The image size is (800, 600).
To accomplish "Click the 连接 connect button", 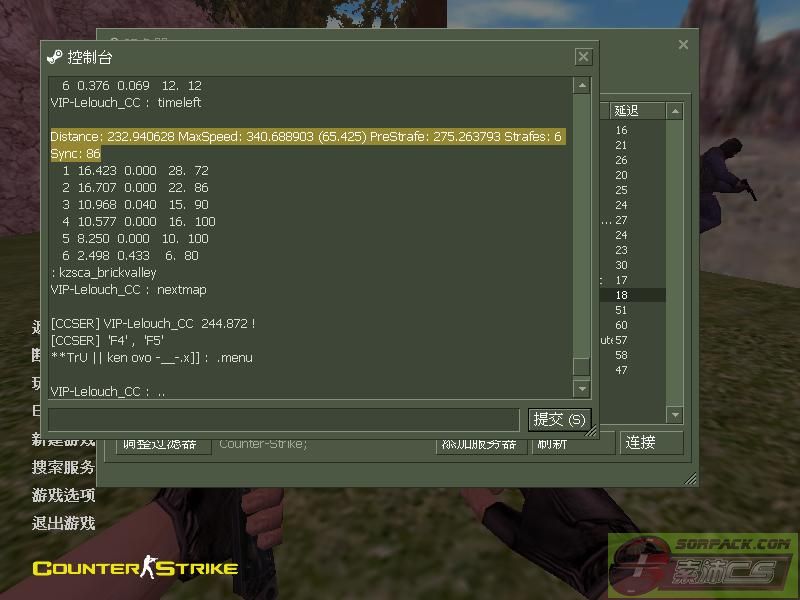I will coord(652,443).
